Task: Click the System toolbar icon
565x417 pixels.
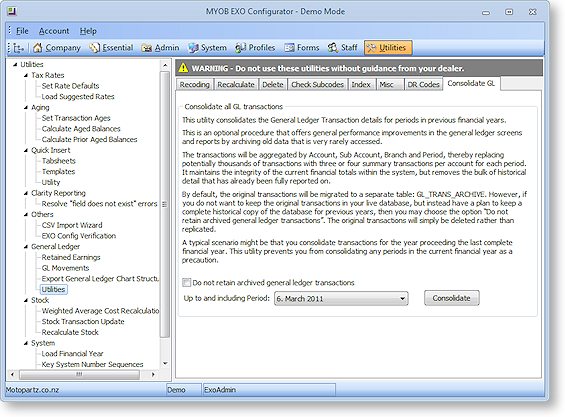Action: coord(193,48)
